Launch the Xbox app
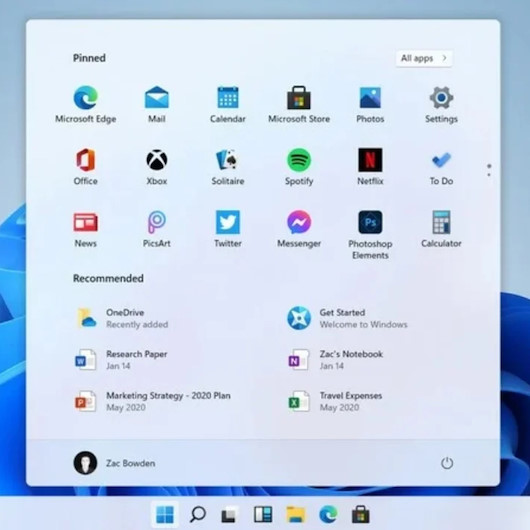530x530 pixels. pos(157,167)
